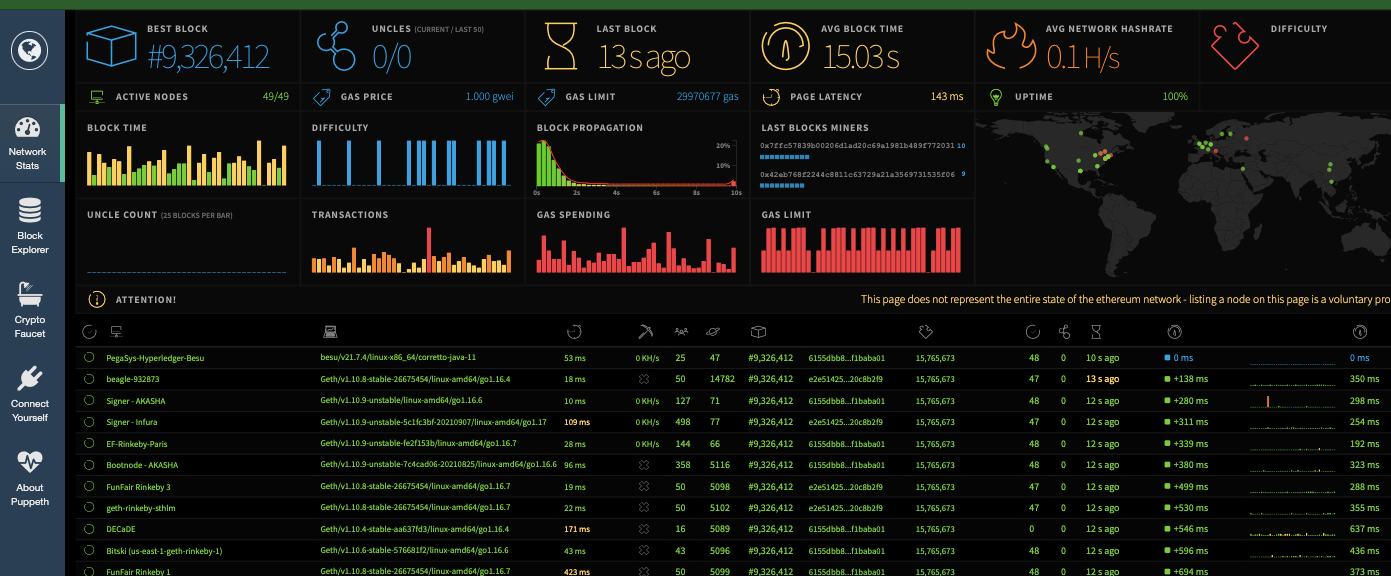1391x576 pixels.
Task: Click the Attention warning icon
Action: 97,299
